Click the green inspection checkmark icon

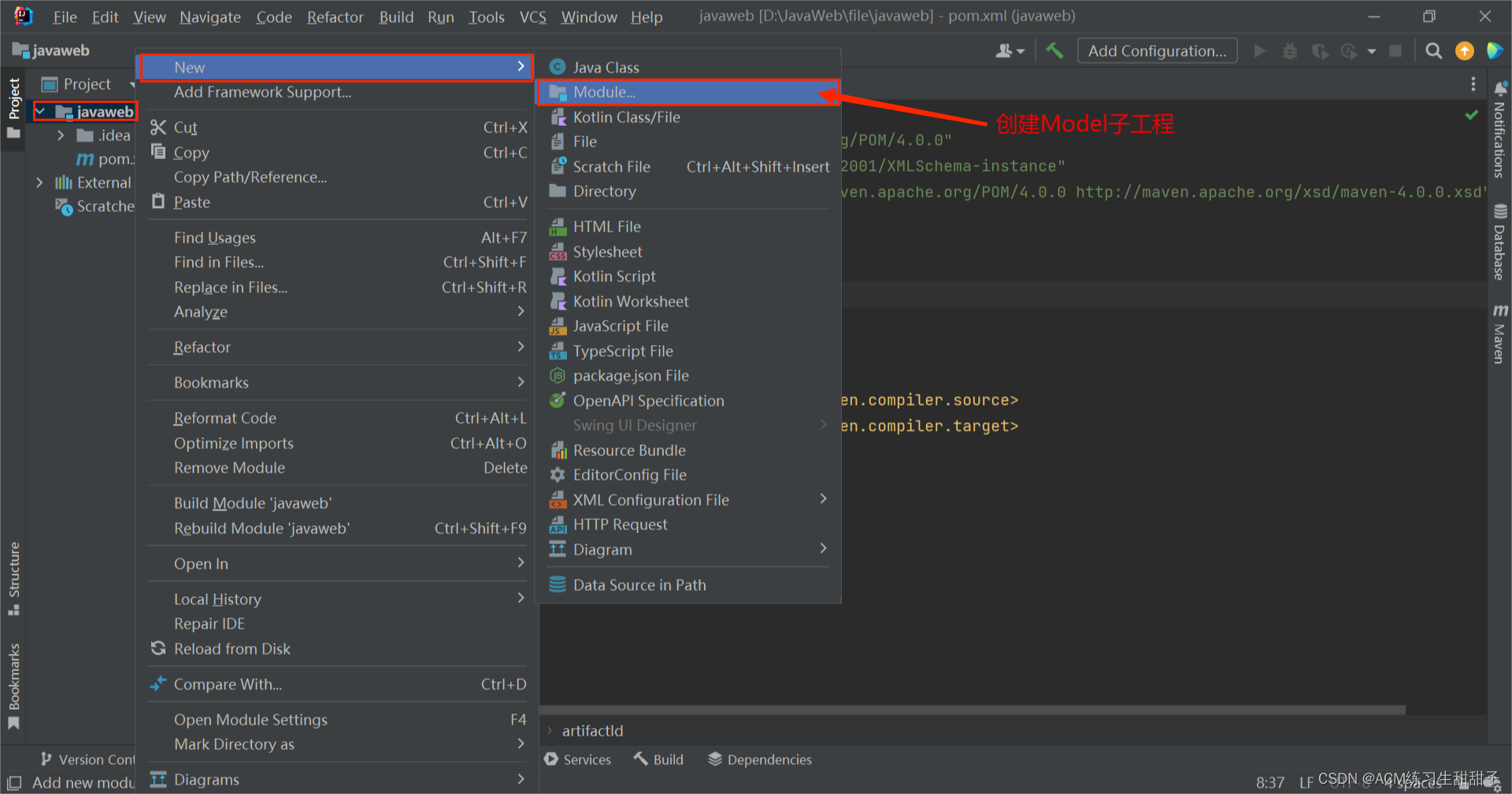pyautogui.click(x=1471, y=116)
